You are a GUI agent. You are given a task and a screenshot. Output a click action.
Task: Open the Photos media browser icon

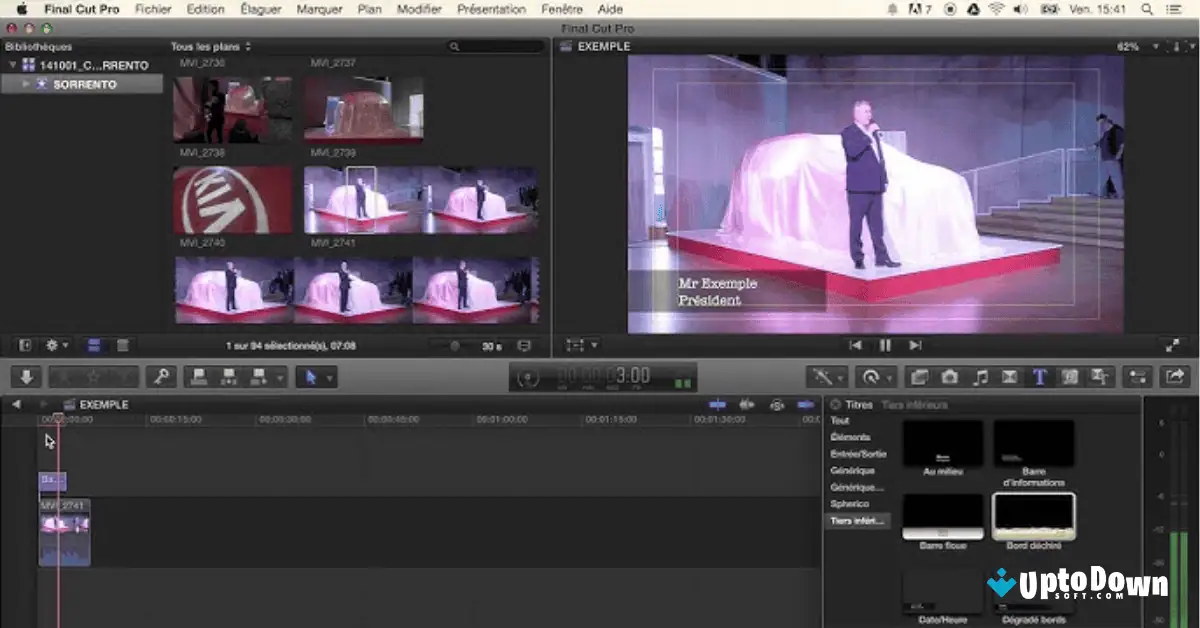[950, 376]
